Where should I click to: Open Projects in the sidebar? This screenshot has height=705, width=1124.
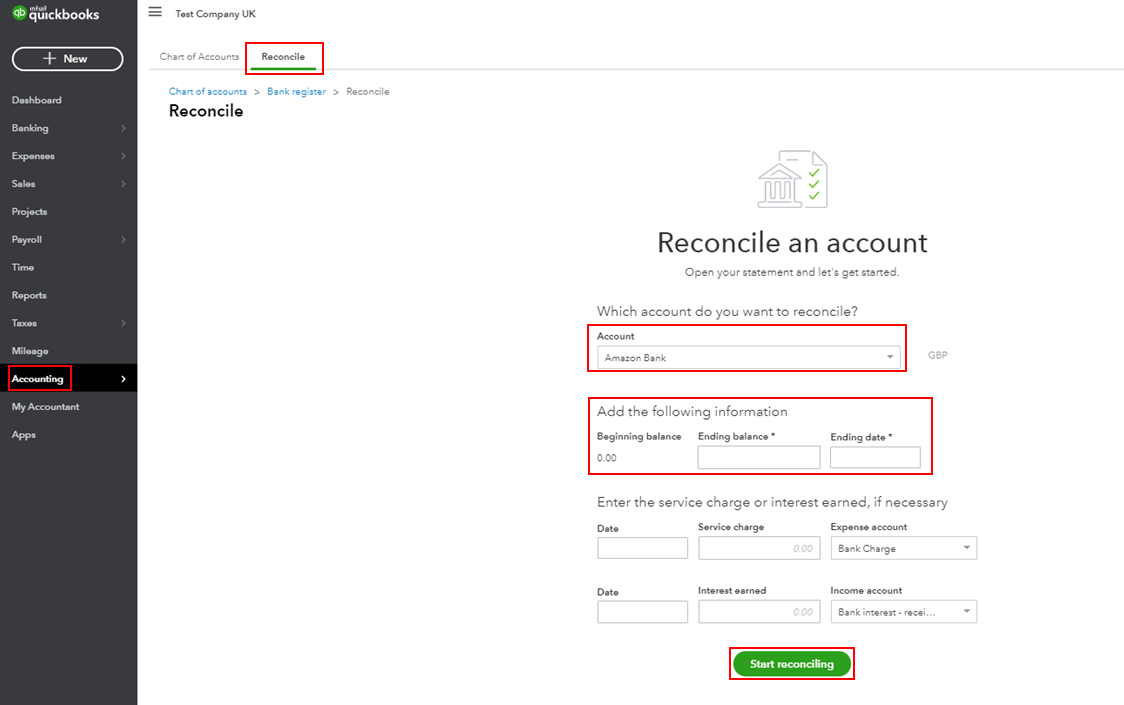click(29, 212)
